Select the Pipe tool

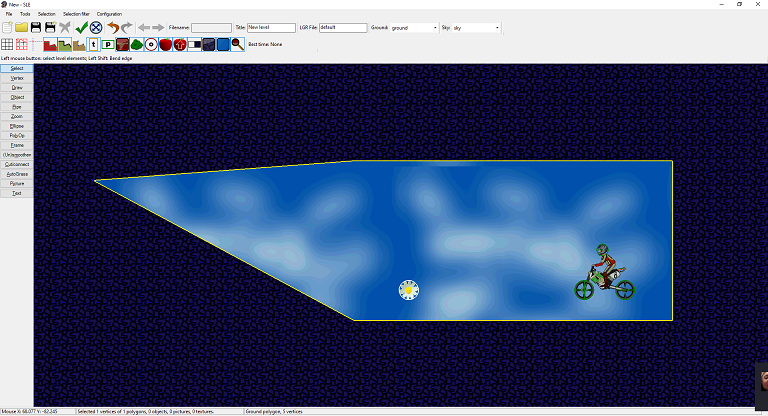coord(17,107)
